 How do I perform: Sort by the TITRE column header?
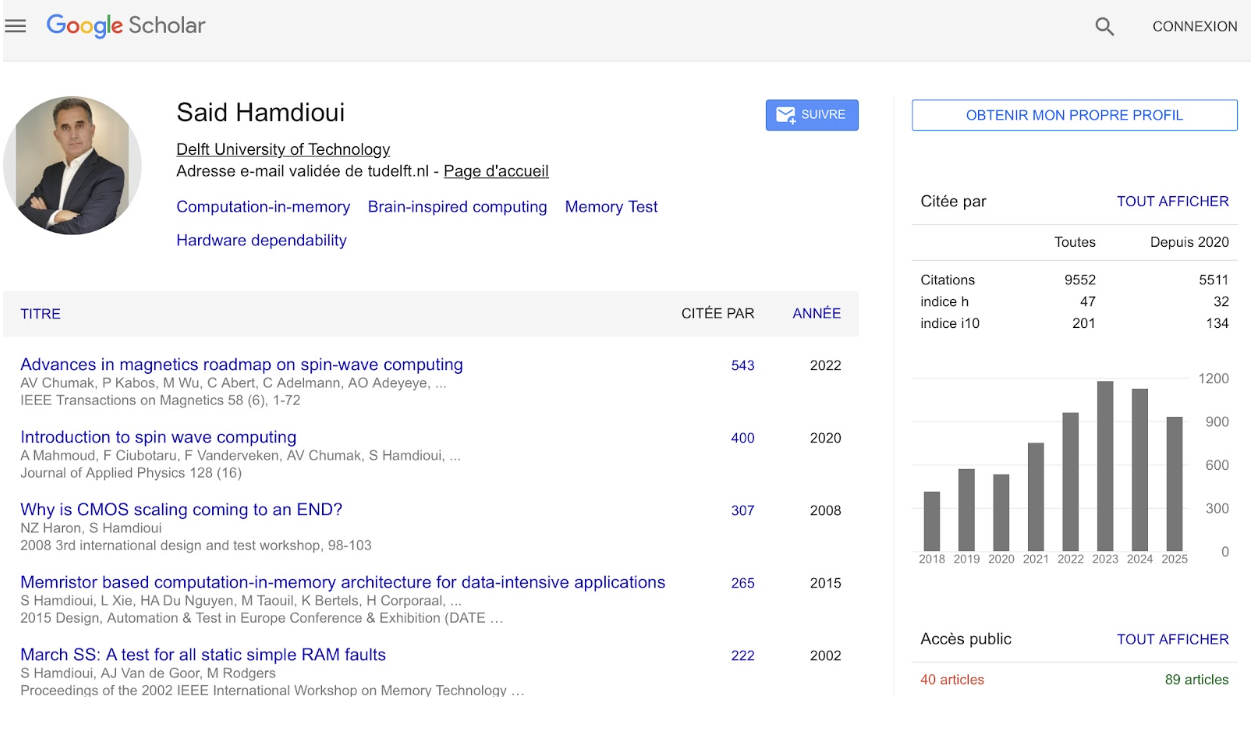pos(40,314)
